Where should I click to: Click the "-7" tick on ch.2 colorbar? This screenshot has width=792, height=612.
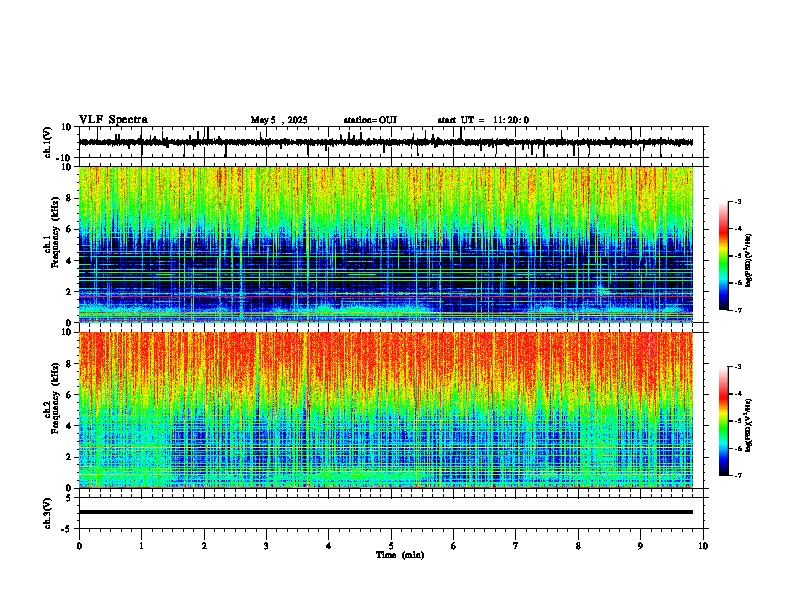[x=738, y=475]
